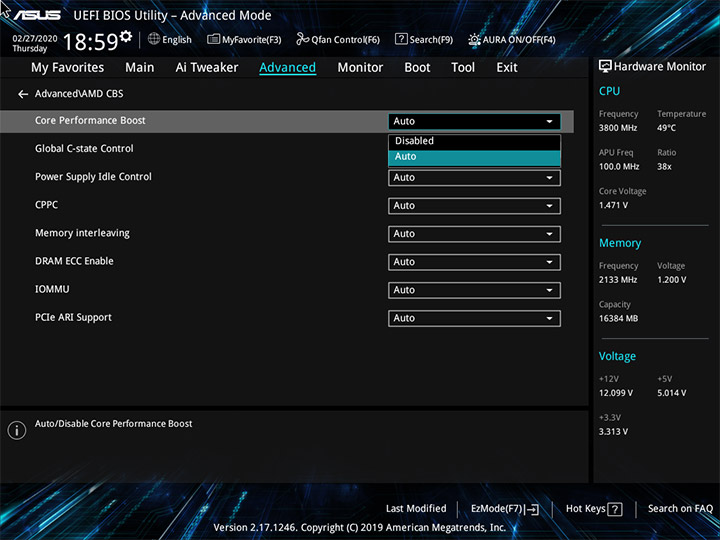This screenshot has width=720, height=540.
Task: Click the gear icon beside the clock
Action: click(126, 36)
